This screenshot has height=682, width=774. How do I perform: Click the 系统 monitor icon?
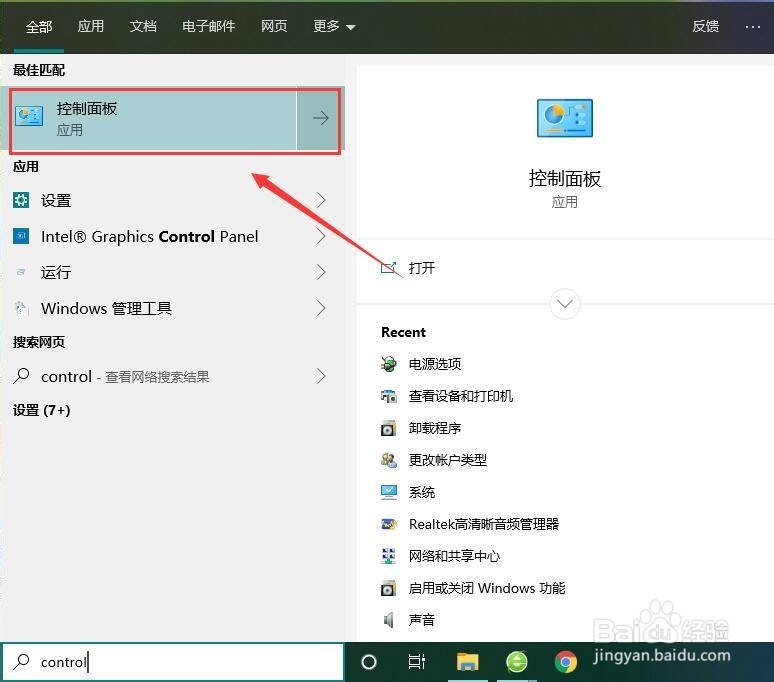(388, 492)
